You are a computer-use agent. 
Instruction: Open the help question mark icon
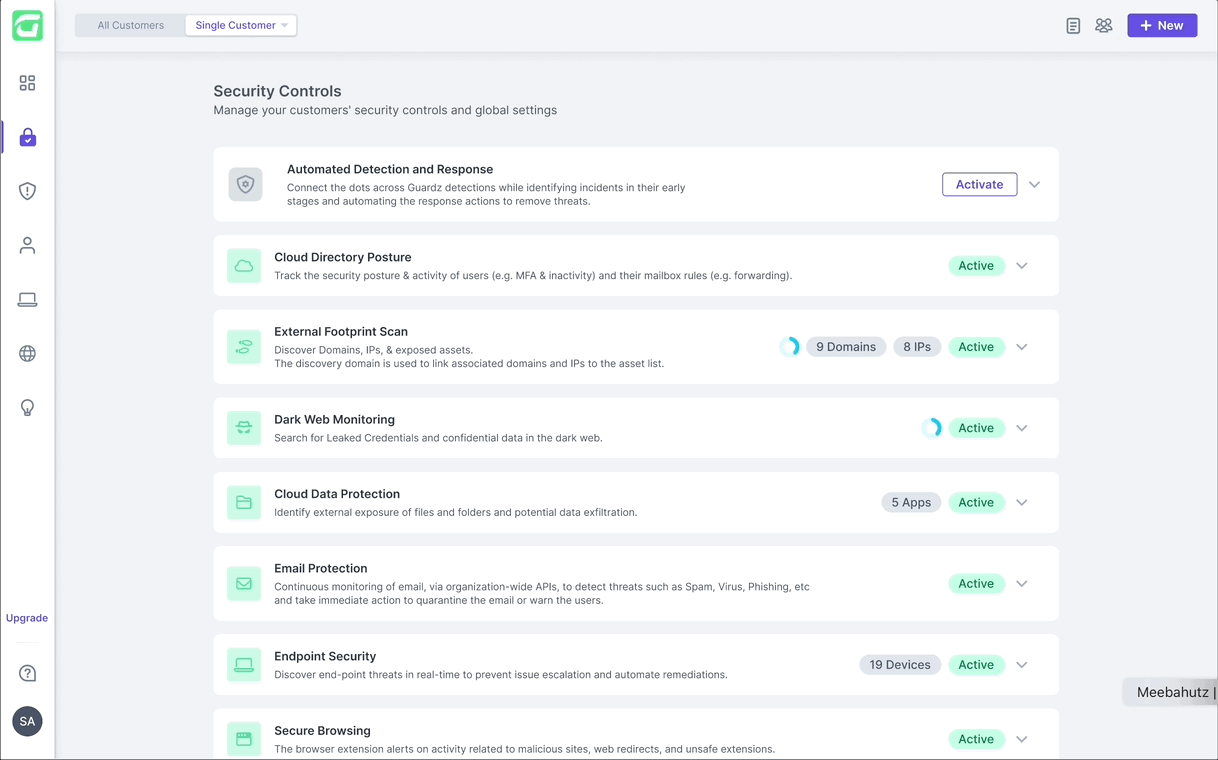[27, 673]
